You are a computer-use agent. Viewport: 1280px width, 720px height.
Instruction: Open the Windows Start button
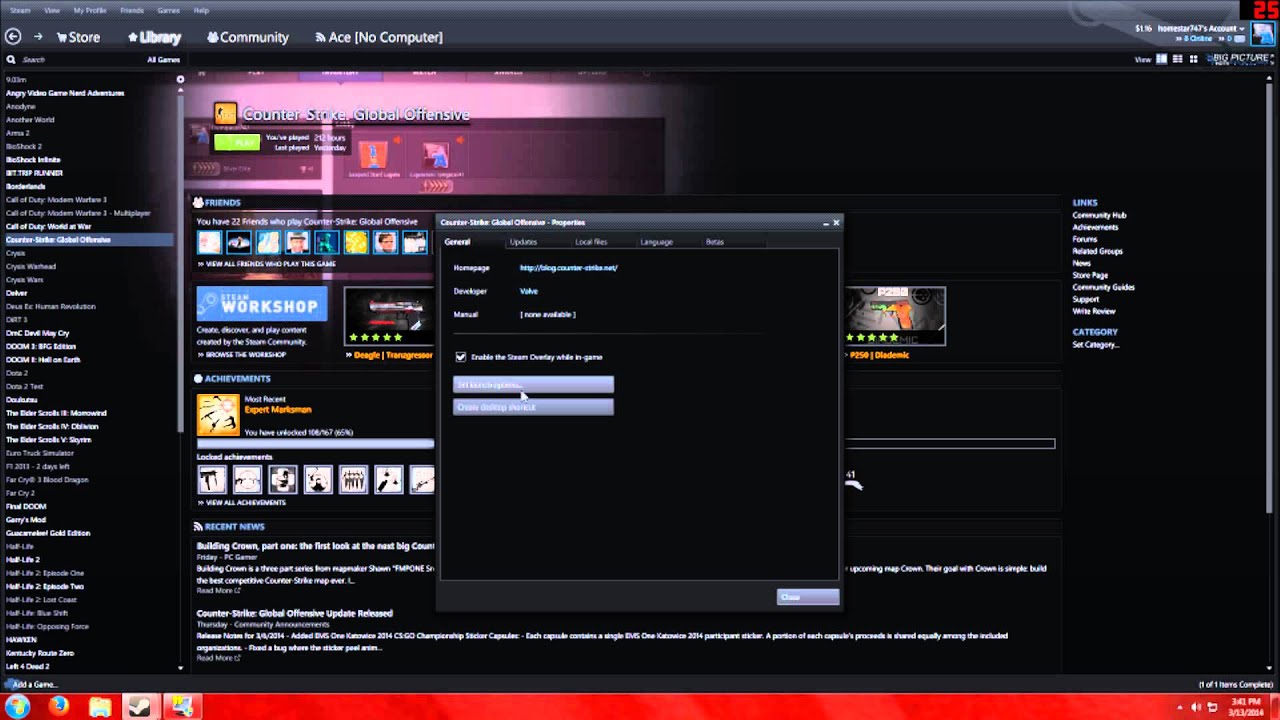(x=18, y=707)
